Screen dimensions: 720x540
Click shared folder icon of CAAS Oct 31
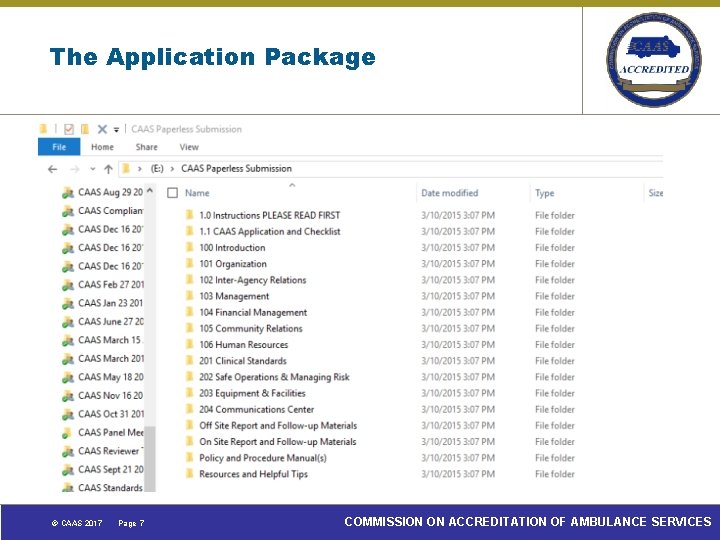[x=68, y=414]
